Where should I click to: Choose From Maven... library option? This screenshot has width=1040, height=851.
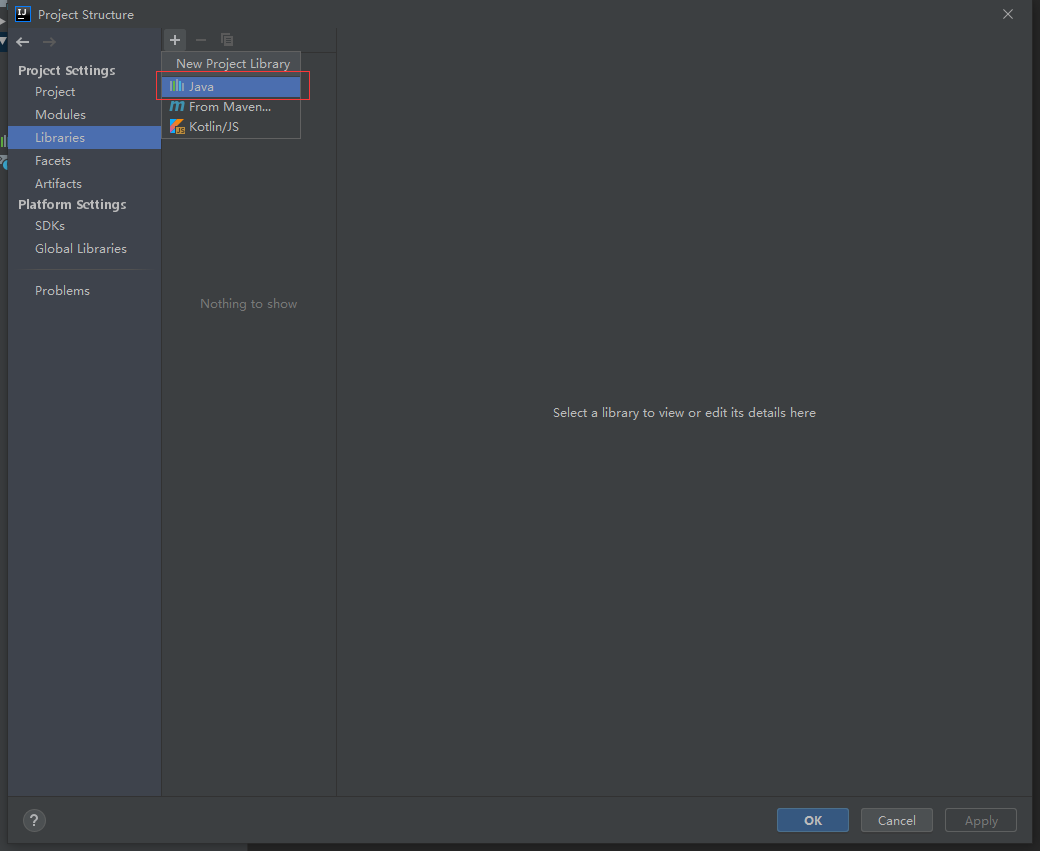pyautogui.click(x=231, y=106)
